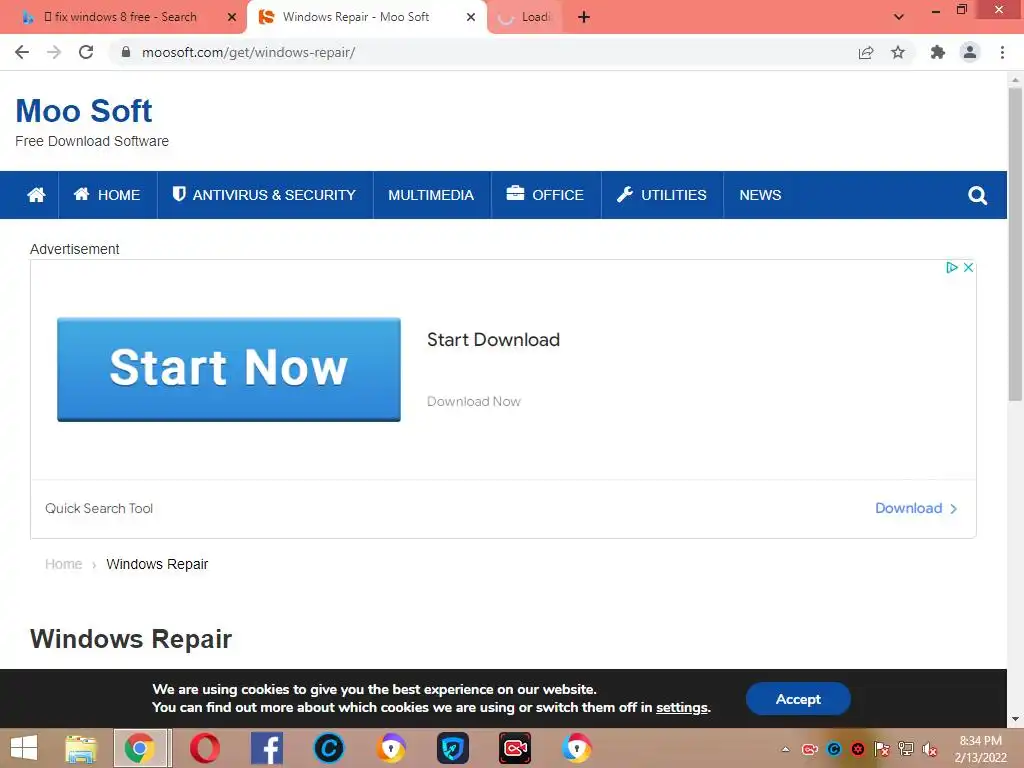
Task: Show hidden system tray icons
Action: pyautogui.click(x=786, y=749)
